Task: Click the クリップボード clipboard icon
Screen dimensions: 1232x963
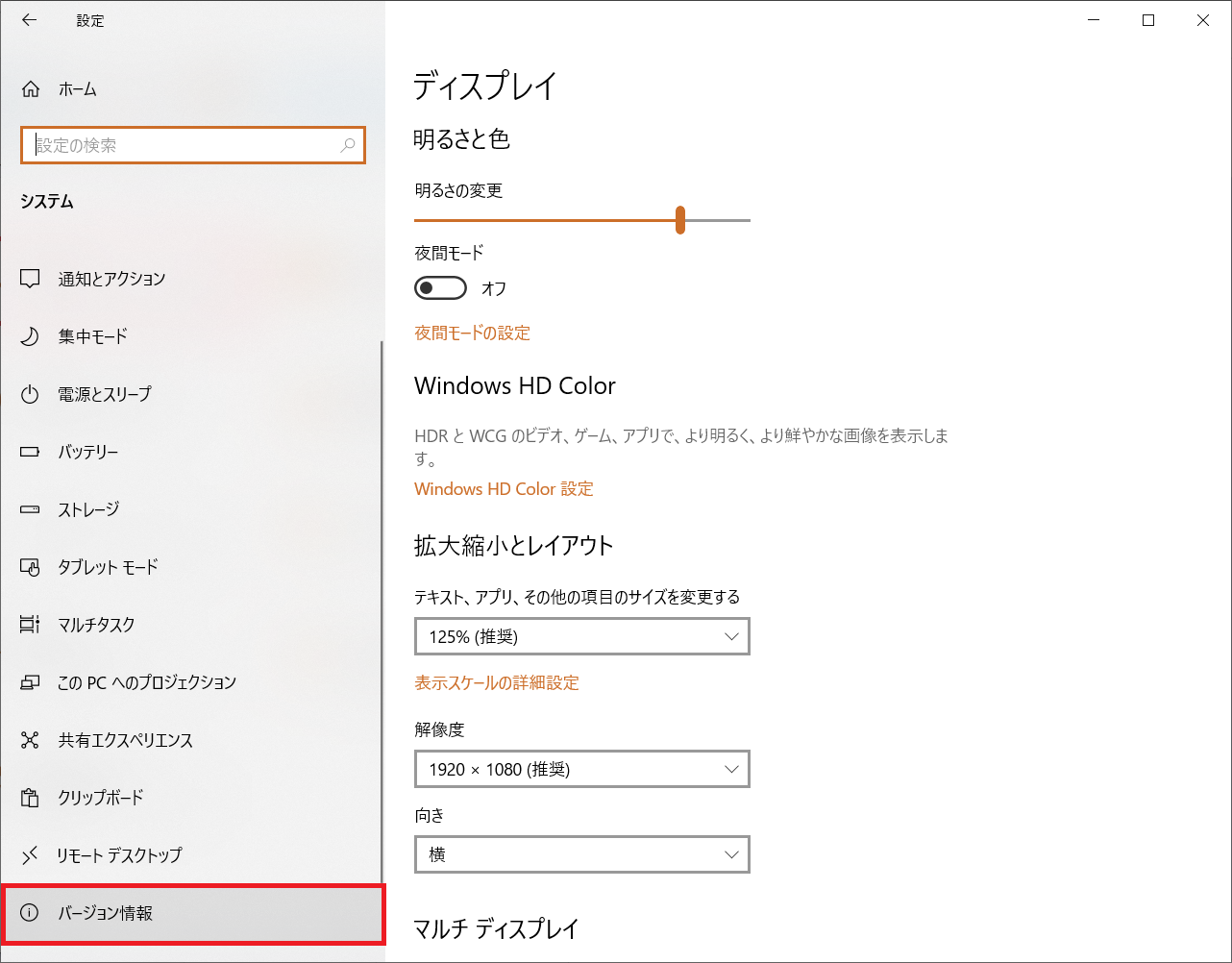Action: click(x=30, y=798)
